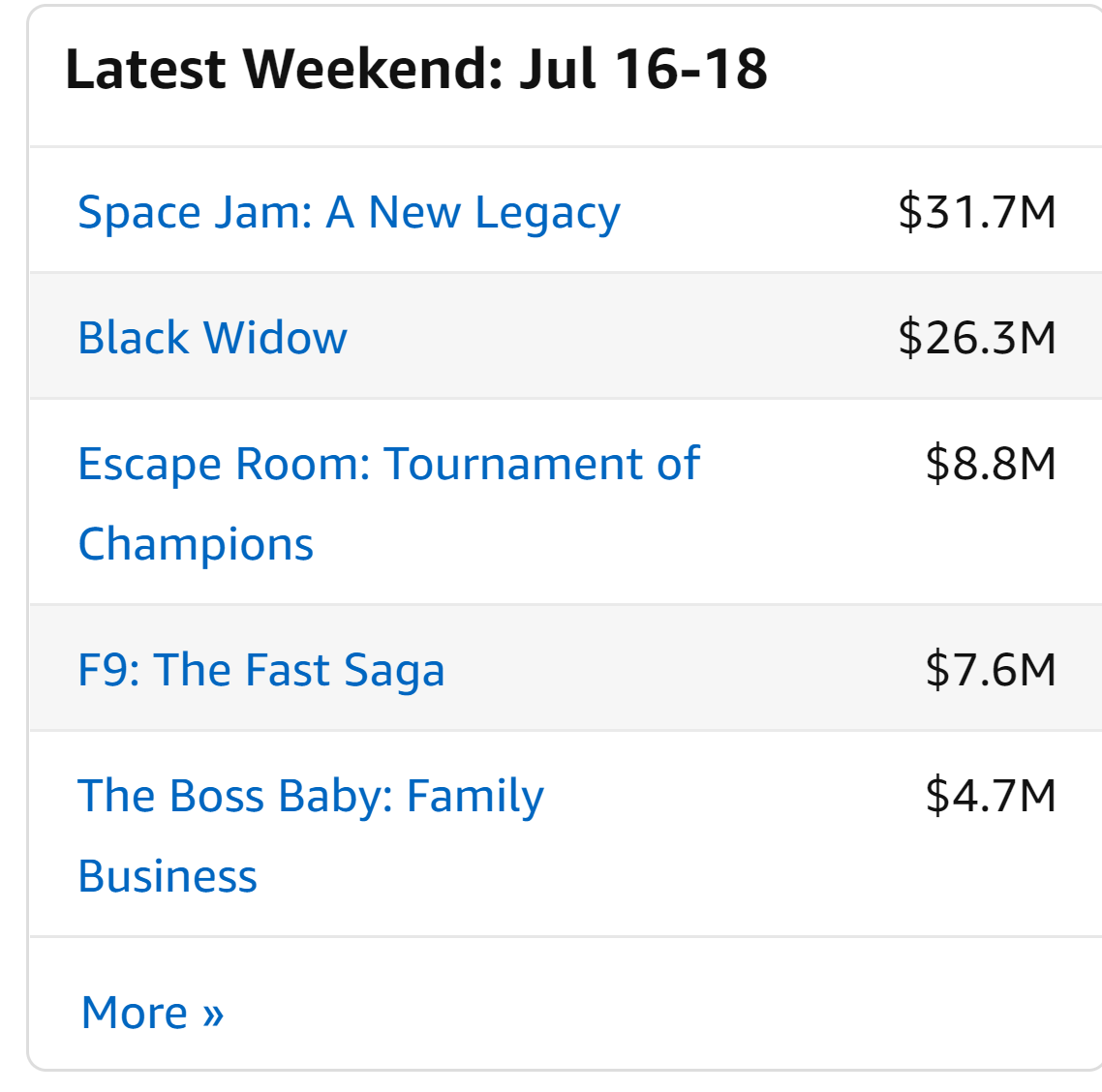
Task: Click the $8.8M gross for Escape Room
Action: tap(990, 464)
